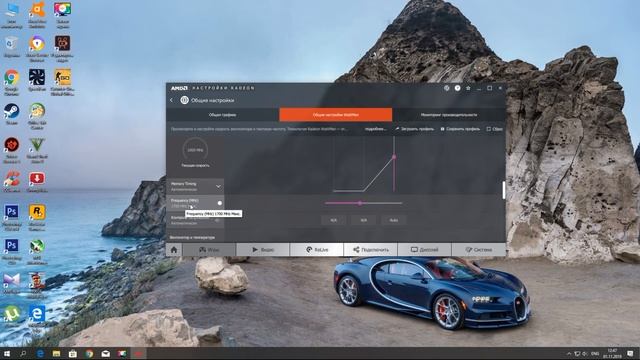Click the second N/A value box

364,220
